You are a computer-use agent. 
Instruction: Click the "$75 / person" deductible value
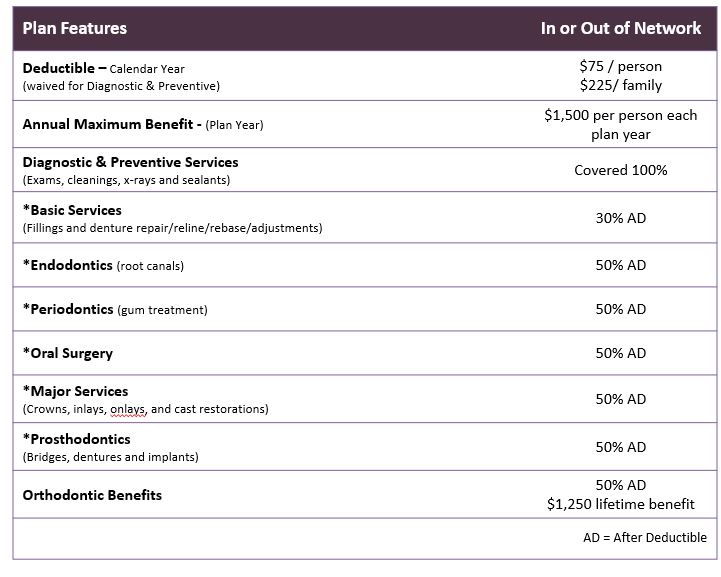click(620, 66)
